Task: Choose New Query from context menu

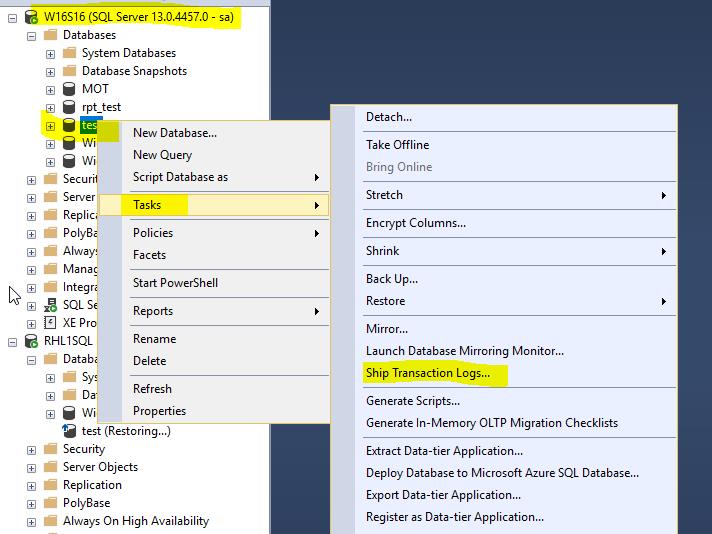Action: 213,155
